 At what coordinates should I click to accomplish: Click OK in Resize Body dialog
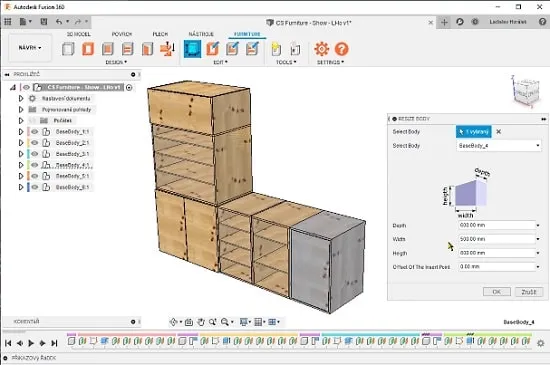[x=497, y=292]
